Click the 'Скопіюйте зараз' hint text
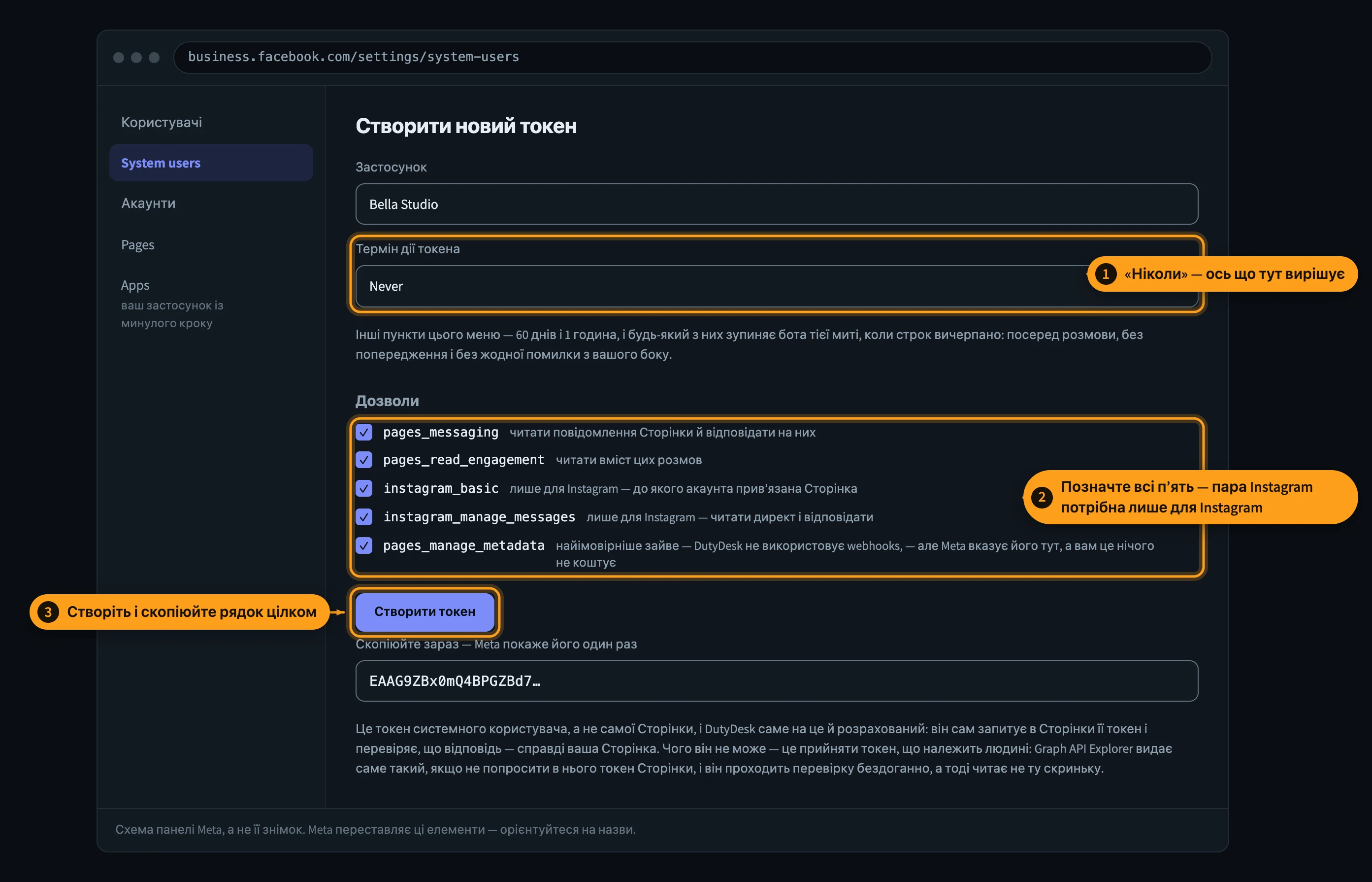1372x882 pixels. (496, 645)
